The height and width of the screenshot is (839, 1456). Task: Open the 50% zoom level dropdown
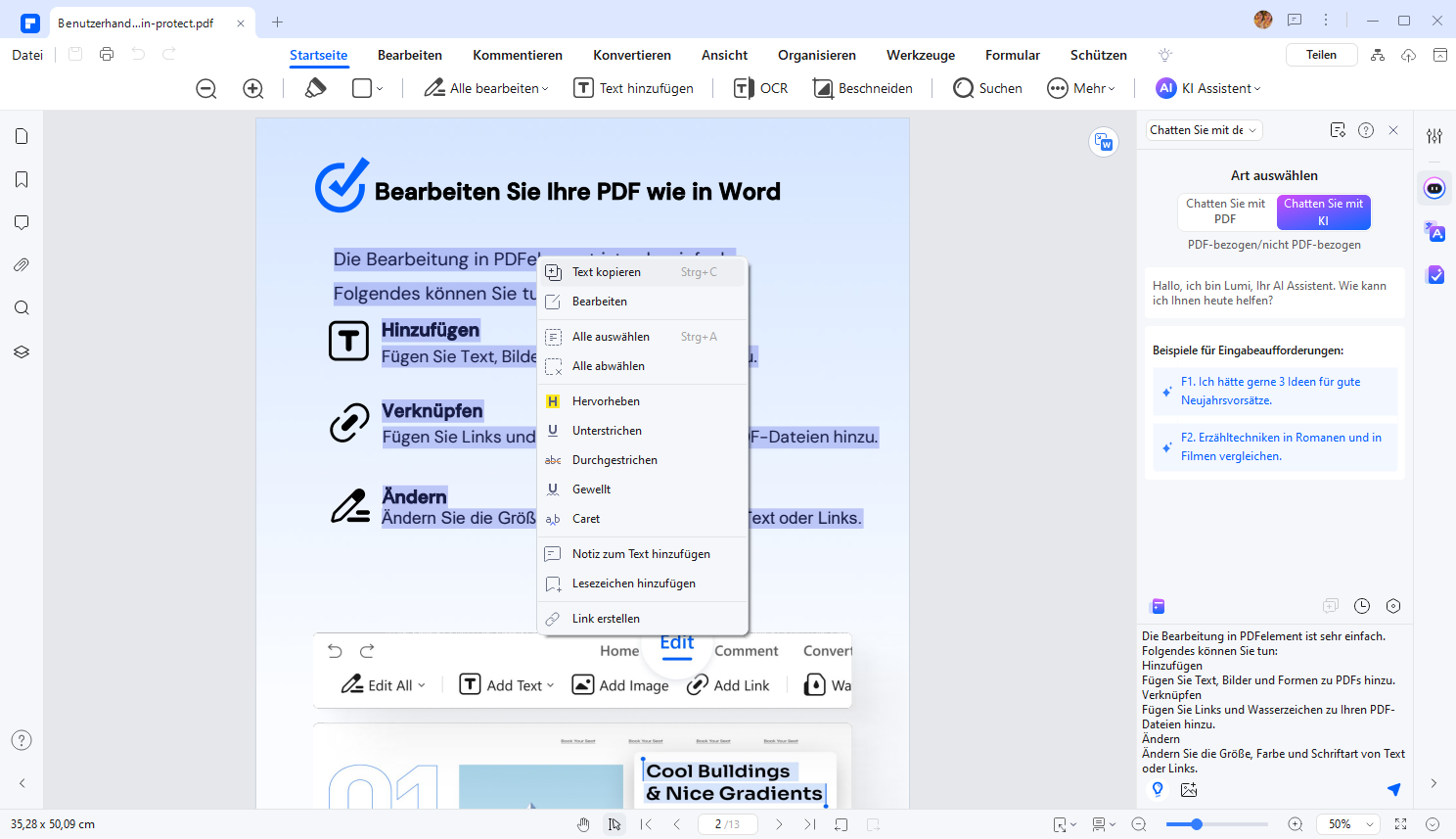pos(1347,824)
